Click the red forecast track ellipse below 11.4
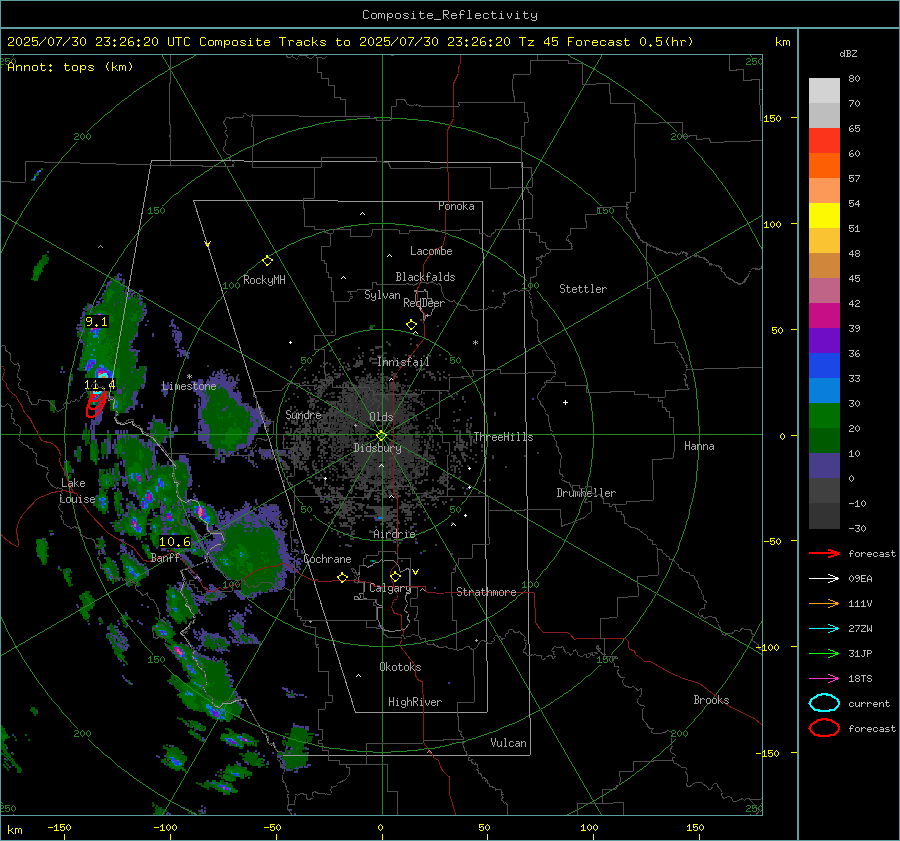This screenshot has width=900, height=841. (95, 404)
